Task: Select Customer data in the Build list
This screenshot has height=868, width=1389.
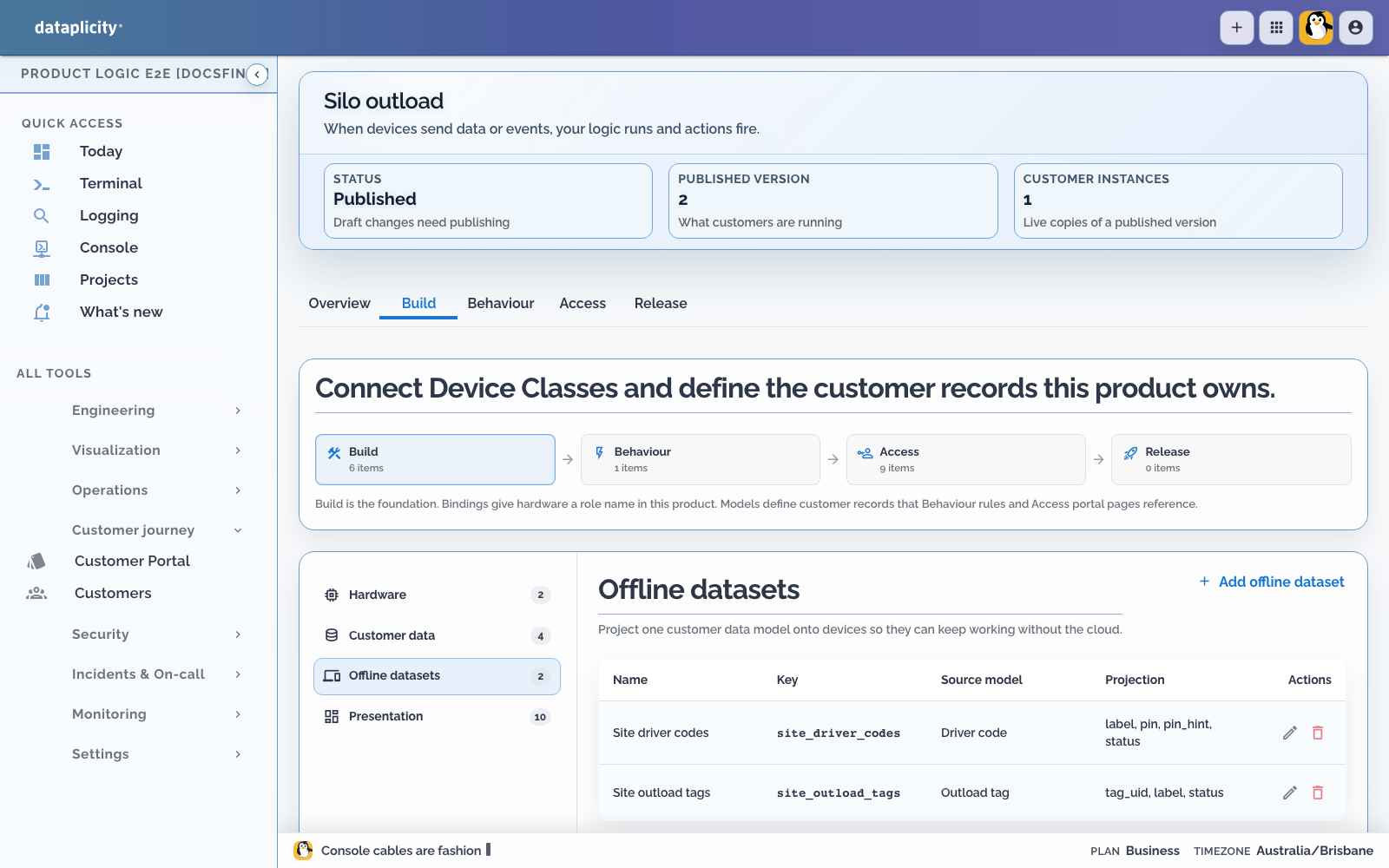Action: (x=437, y=636)
